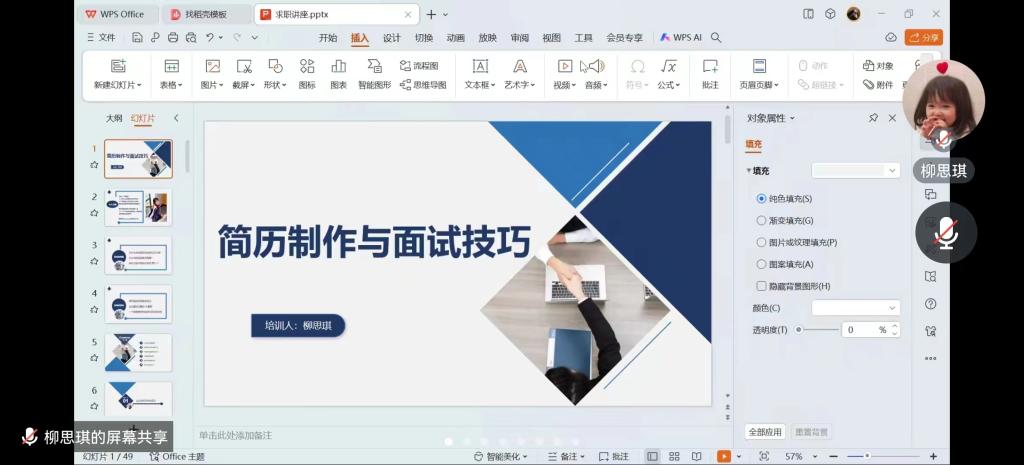1024x465 pixels.
Task: Switch to the 设计 ribbon tab
Action: pyautogui.click(x=391, y=38)
